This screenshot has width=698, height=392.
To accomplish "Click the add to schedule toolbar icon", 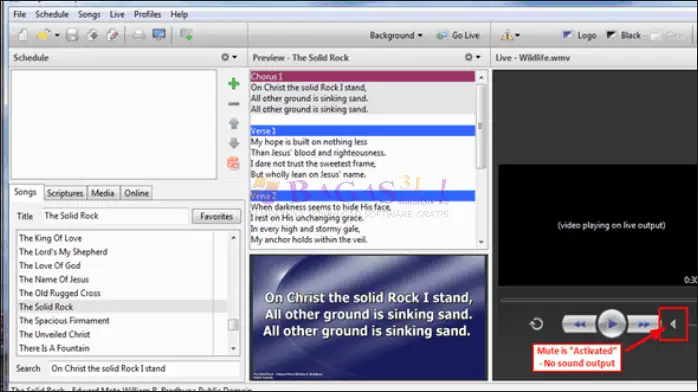I will click(186, 35).
